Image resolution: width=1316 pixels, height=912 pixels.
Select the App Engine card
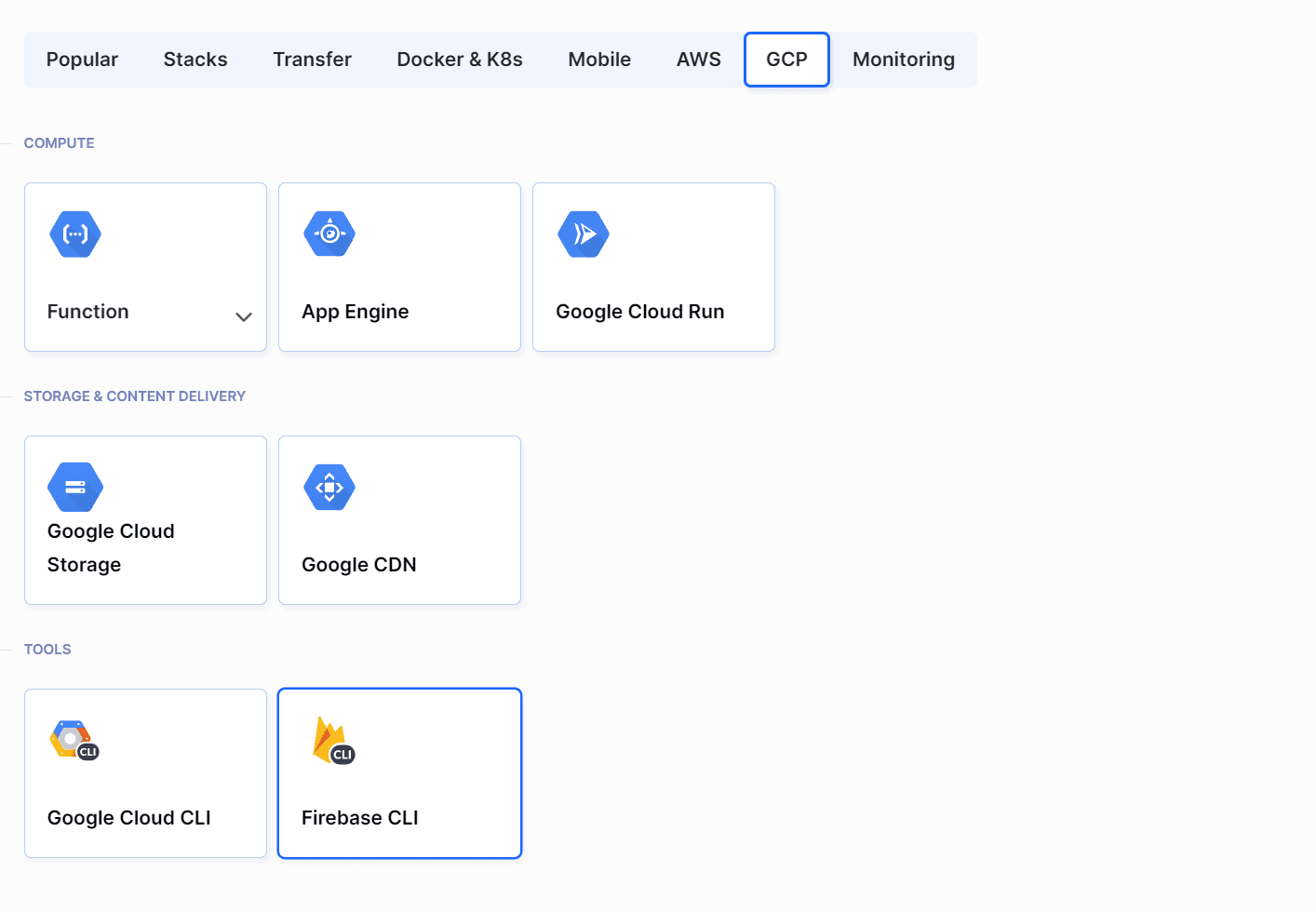(399, 267)
